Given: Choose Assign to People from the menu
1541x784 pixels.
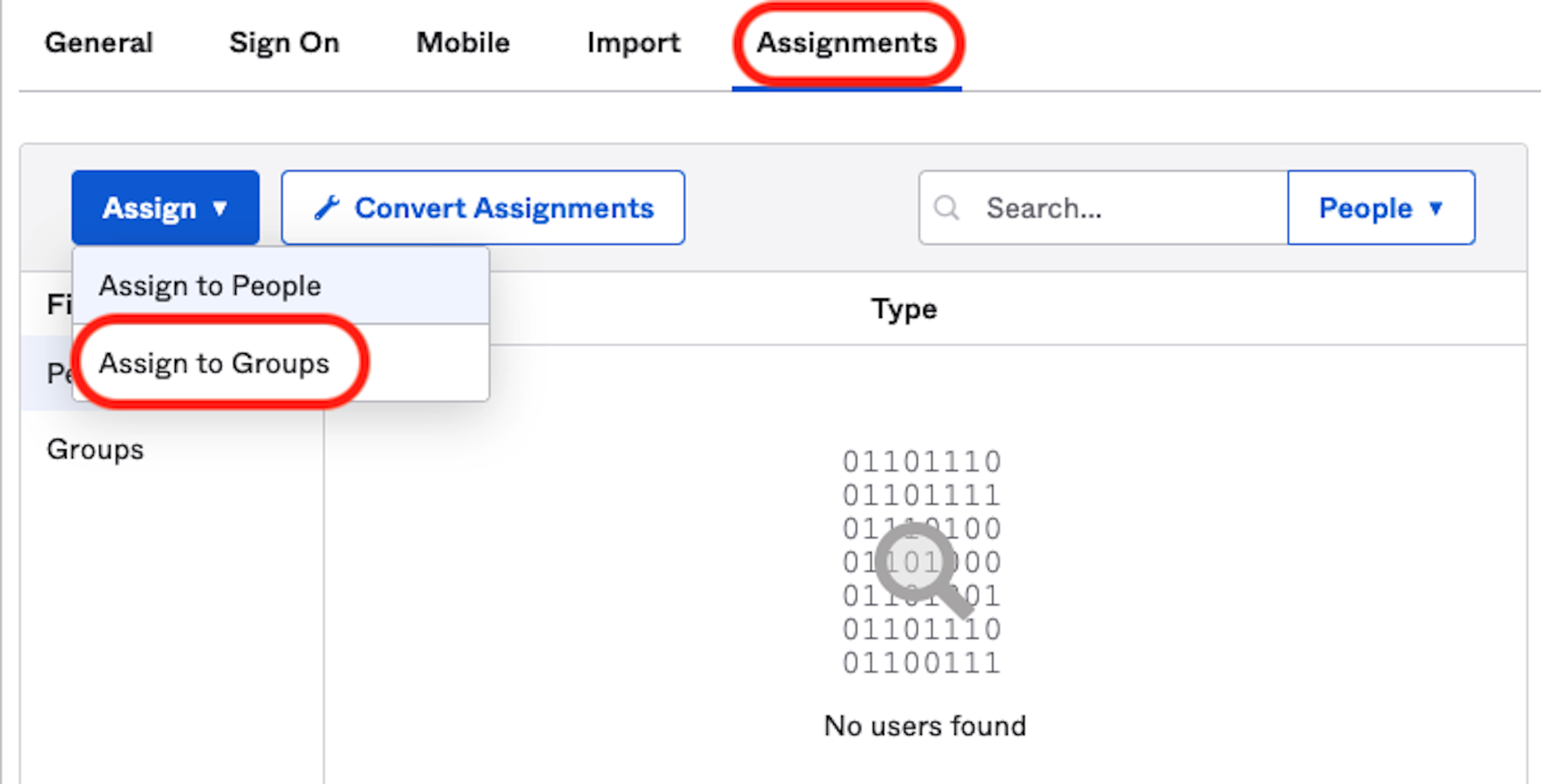Looking at the screenshot, I should coord(210,286).
